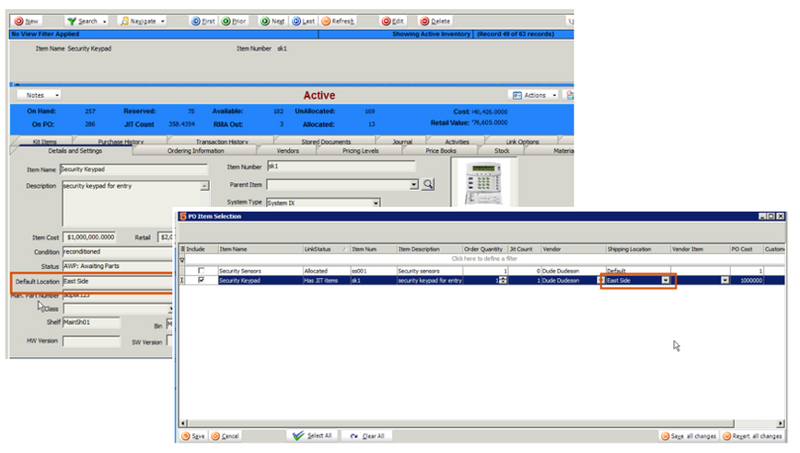
Task: Go to the Prior record
Action: (x=235, y=20)
